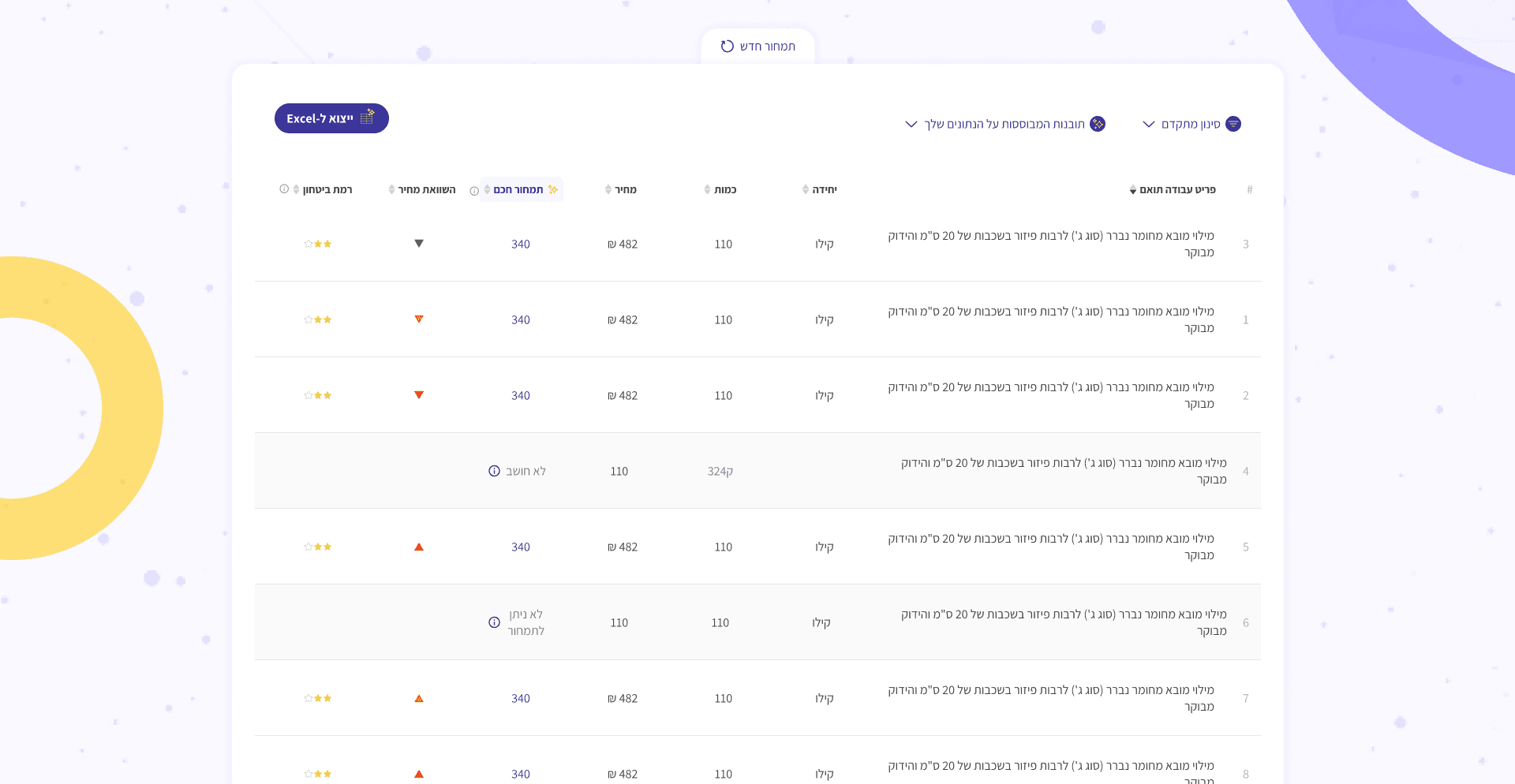Click the star confidence rating in row 2
The height and width of the screenshot is (784, 1515).
coord(318,395)
